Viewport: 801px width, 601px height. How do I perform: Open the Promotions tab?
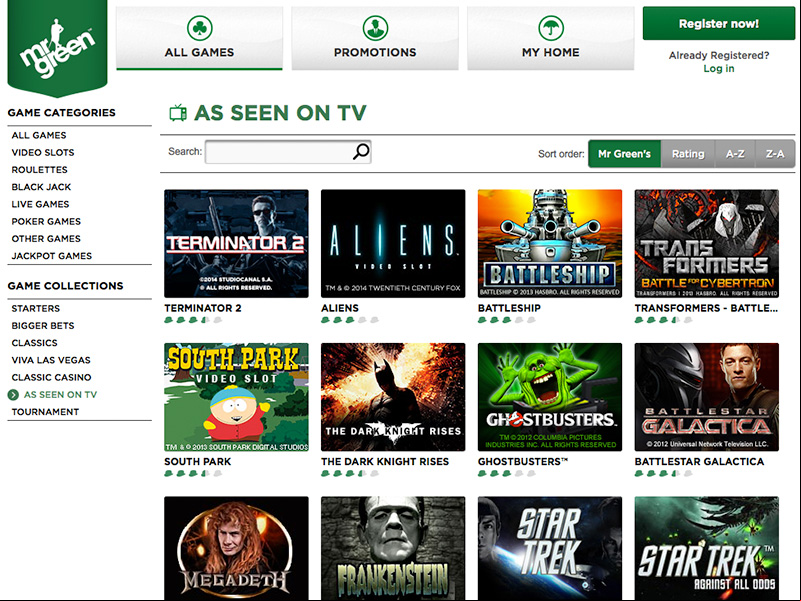pyautogui.click(x=375, y=38)
